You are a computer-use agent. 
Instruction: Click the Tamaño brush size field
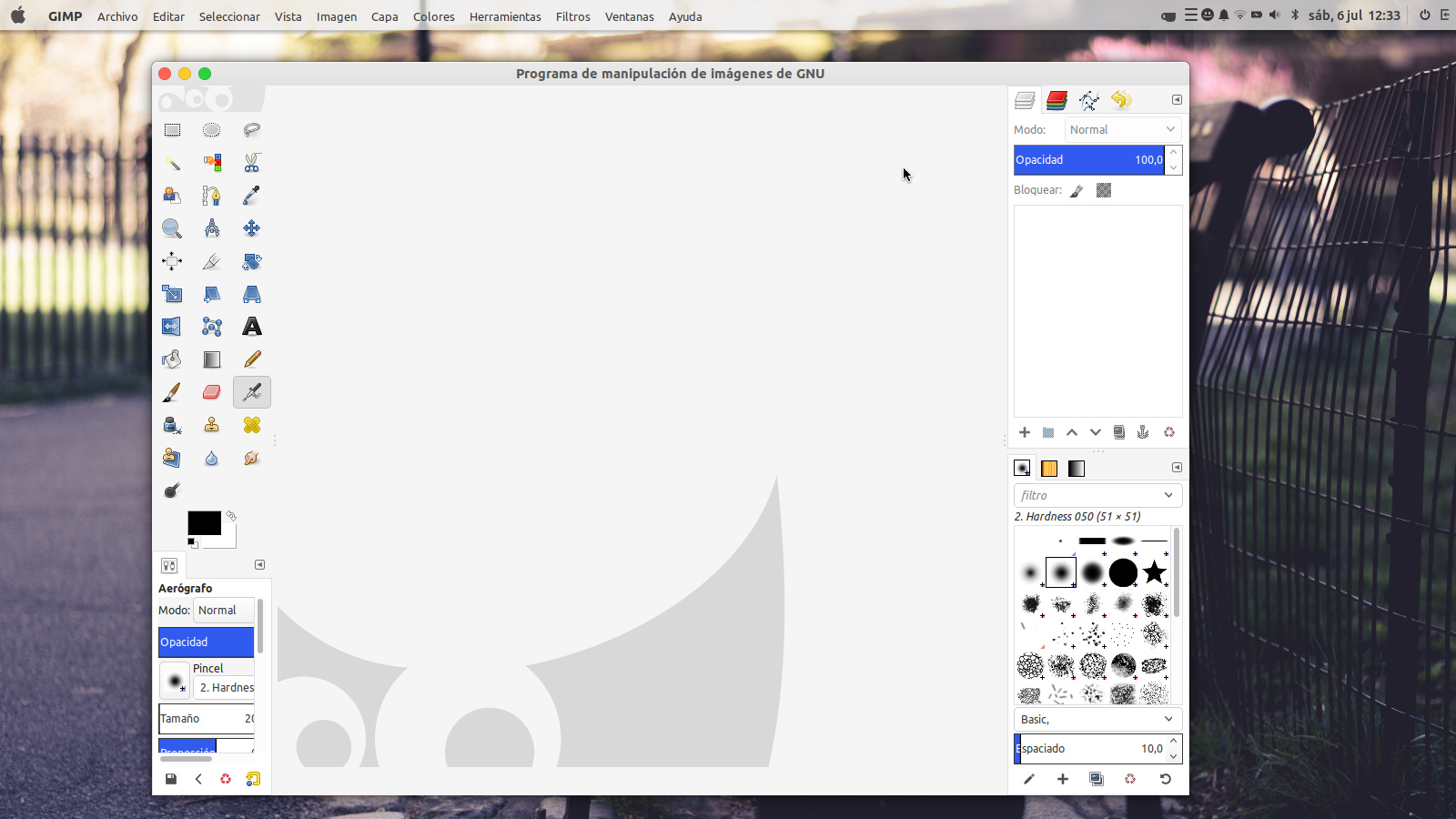pyautogui.click(x=207, y=718)
